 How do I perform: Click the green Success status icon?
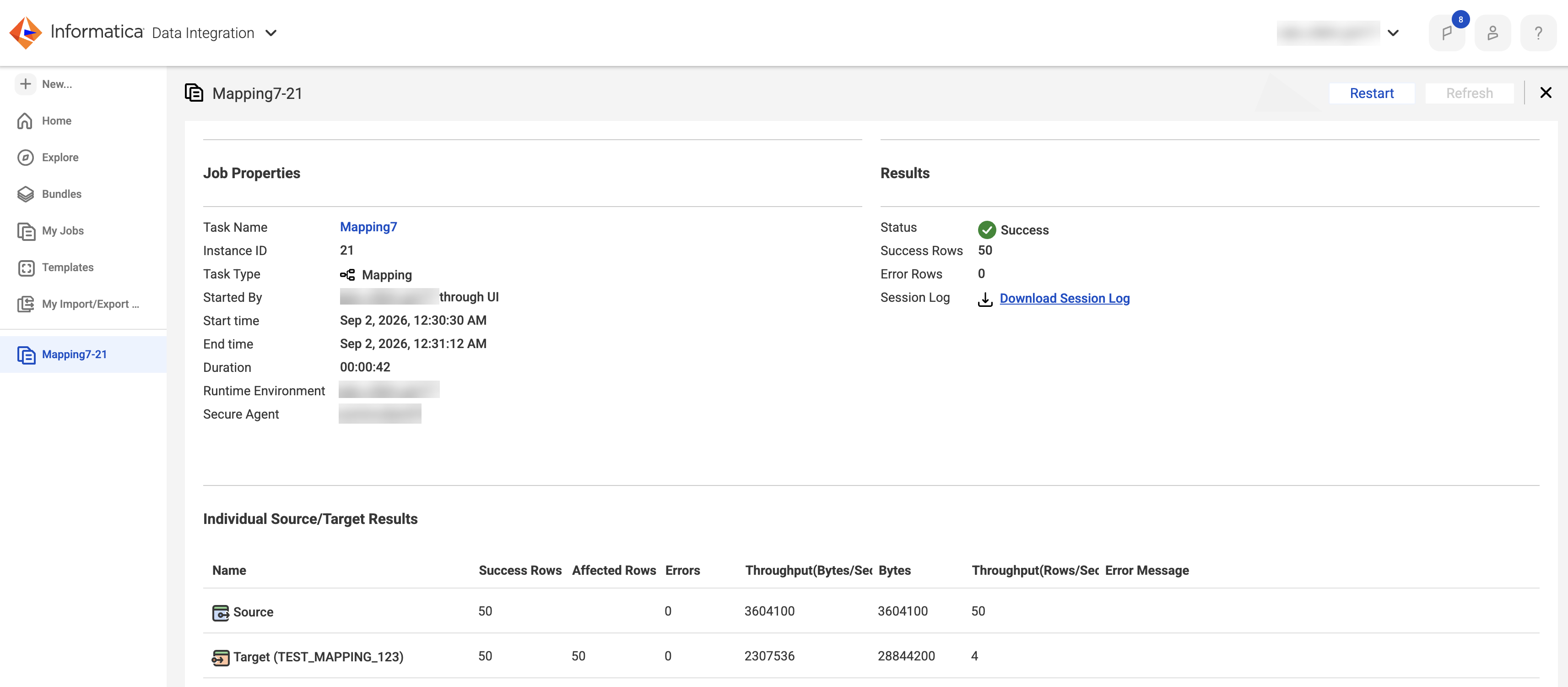pos(987,229)
